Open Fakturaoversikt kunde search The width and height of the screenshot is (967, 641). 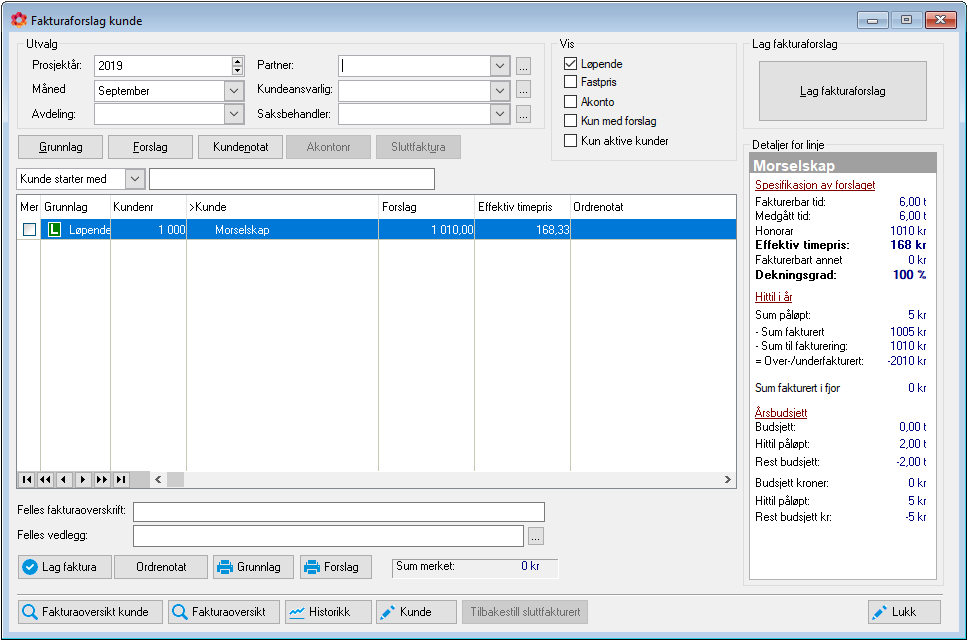pyautogui.click(x=91, y=612)
